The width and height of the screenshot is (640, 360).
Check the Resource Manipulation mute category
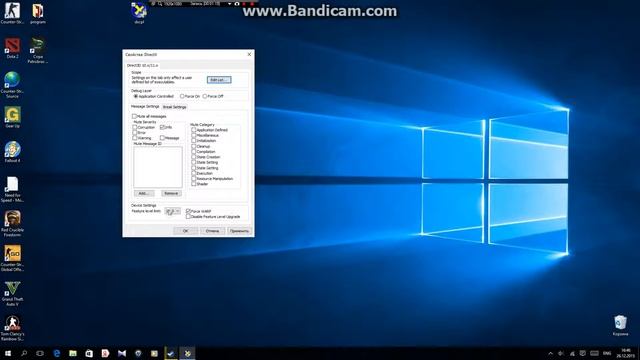(193, 178)
